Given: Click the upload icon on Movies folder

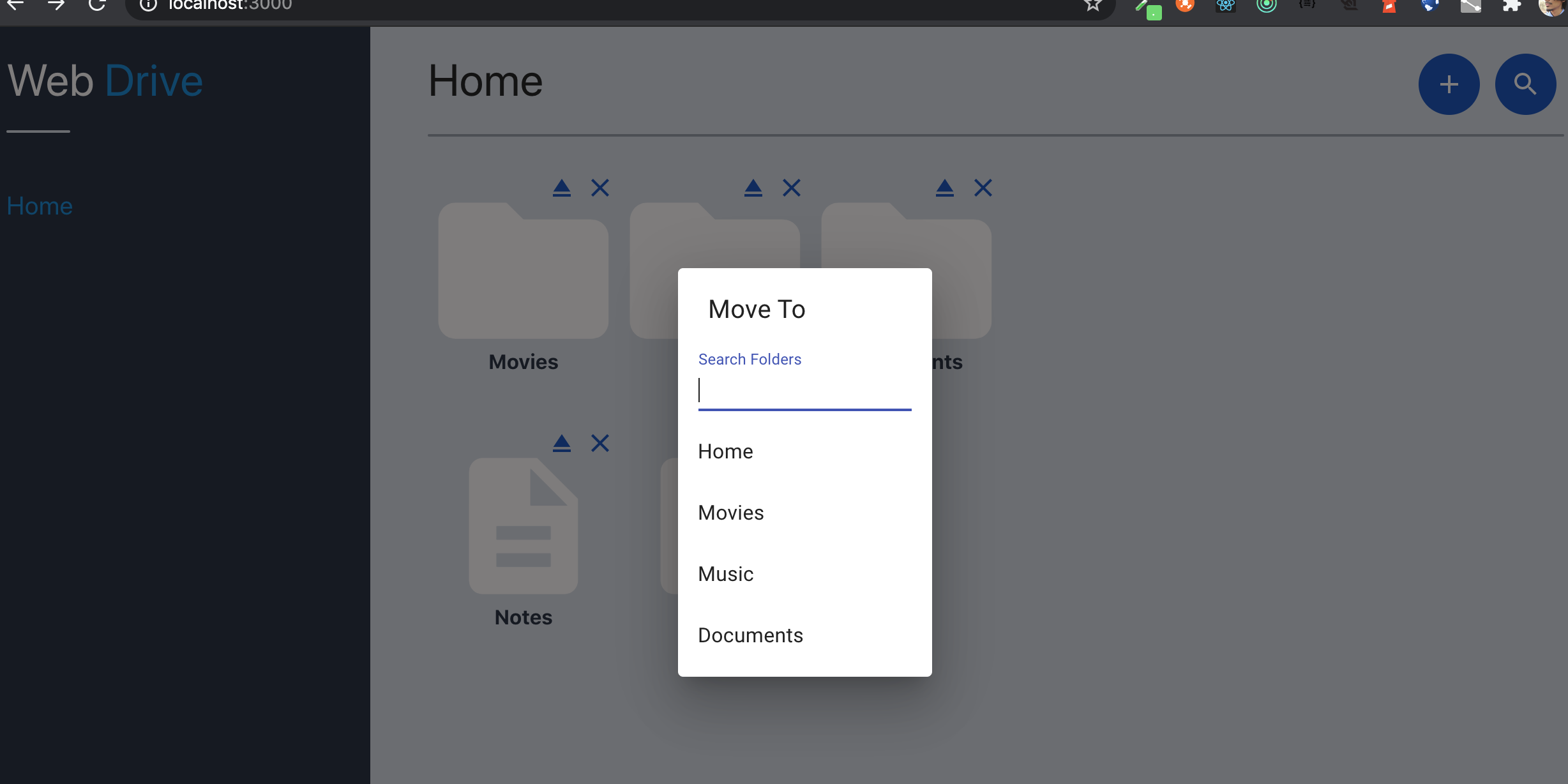Looking at the screenshot, I should (560, 188).
